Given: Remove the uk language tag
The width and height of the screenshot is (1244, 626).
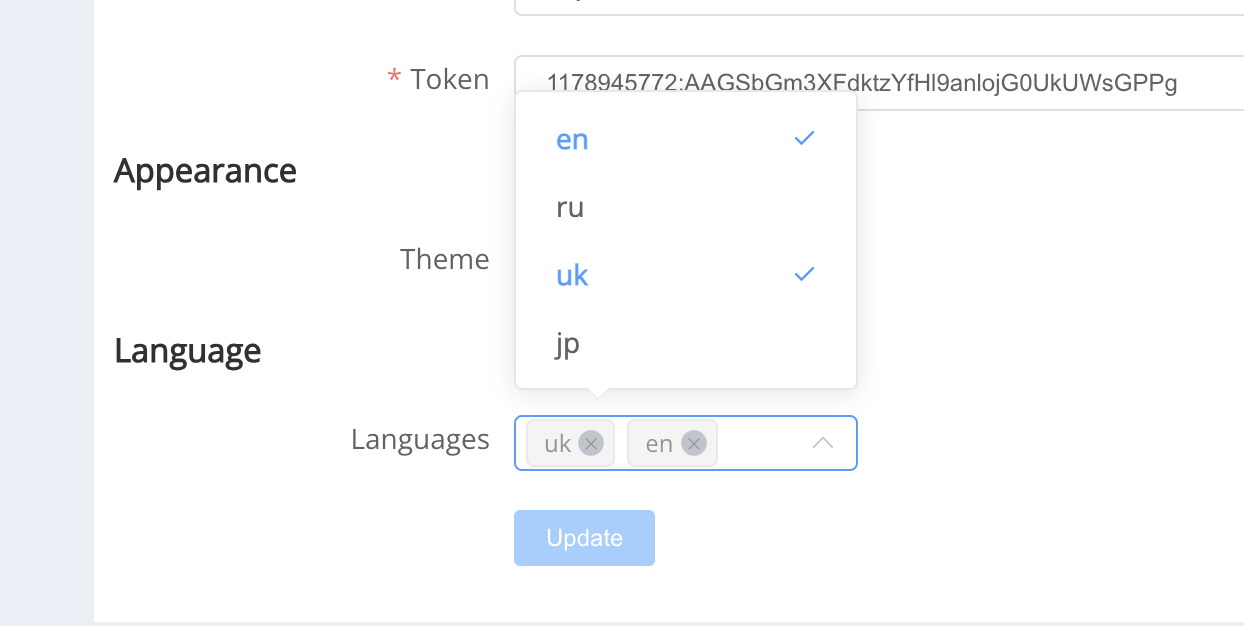Looking at the screenshot, I should coord(591,443).
